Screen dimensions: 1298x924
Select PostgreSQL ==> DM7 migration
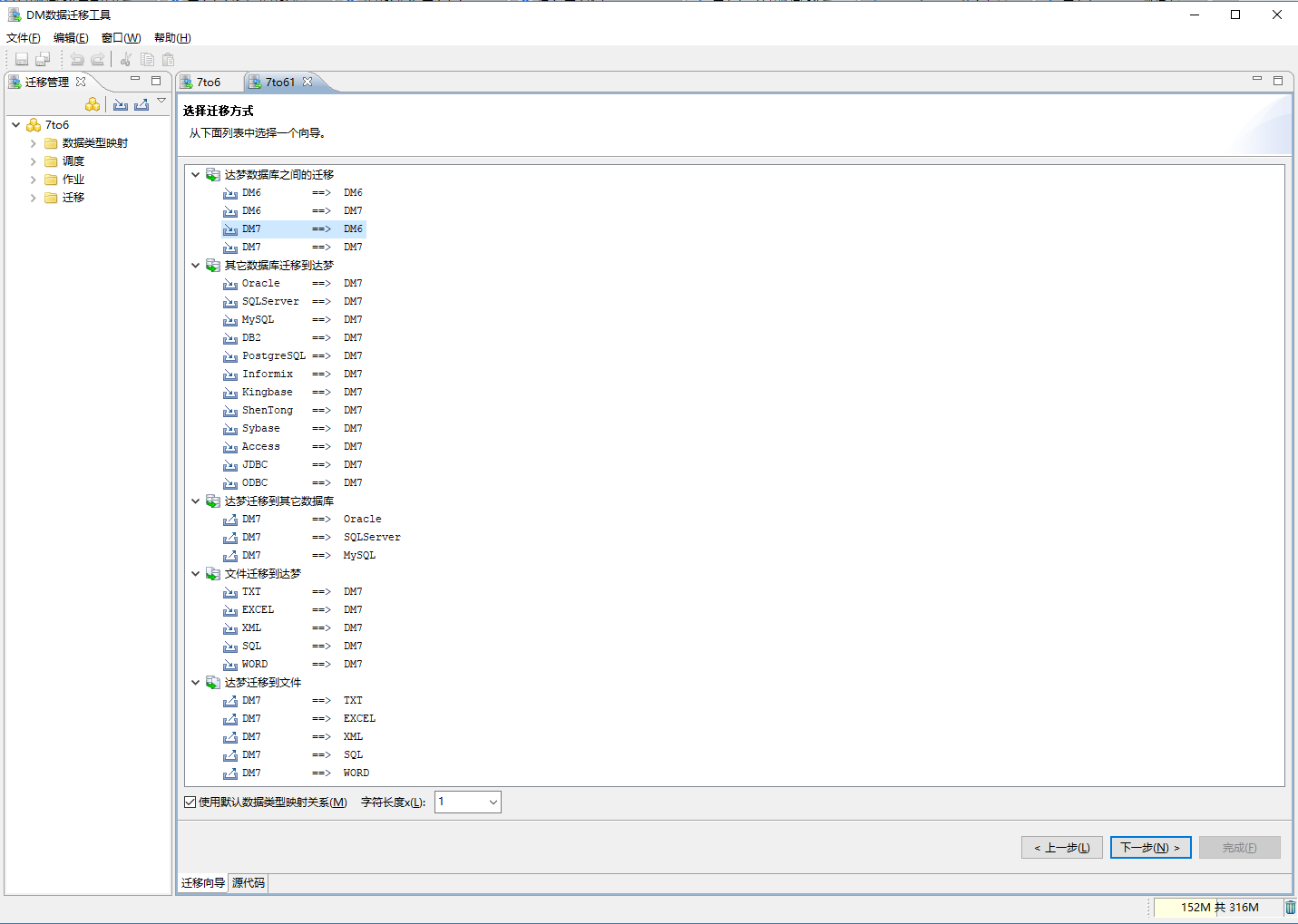click(293, 356)
